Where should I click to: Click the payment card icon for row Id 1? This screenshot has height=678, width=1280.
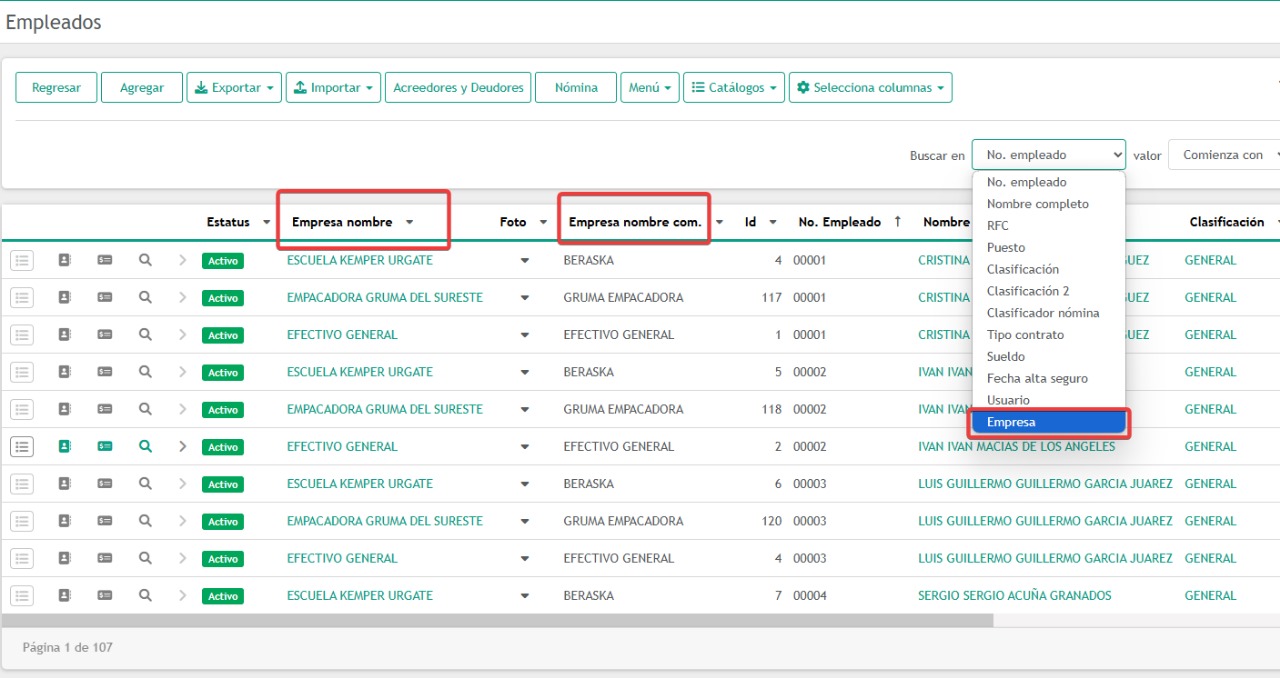coord(105,335)
